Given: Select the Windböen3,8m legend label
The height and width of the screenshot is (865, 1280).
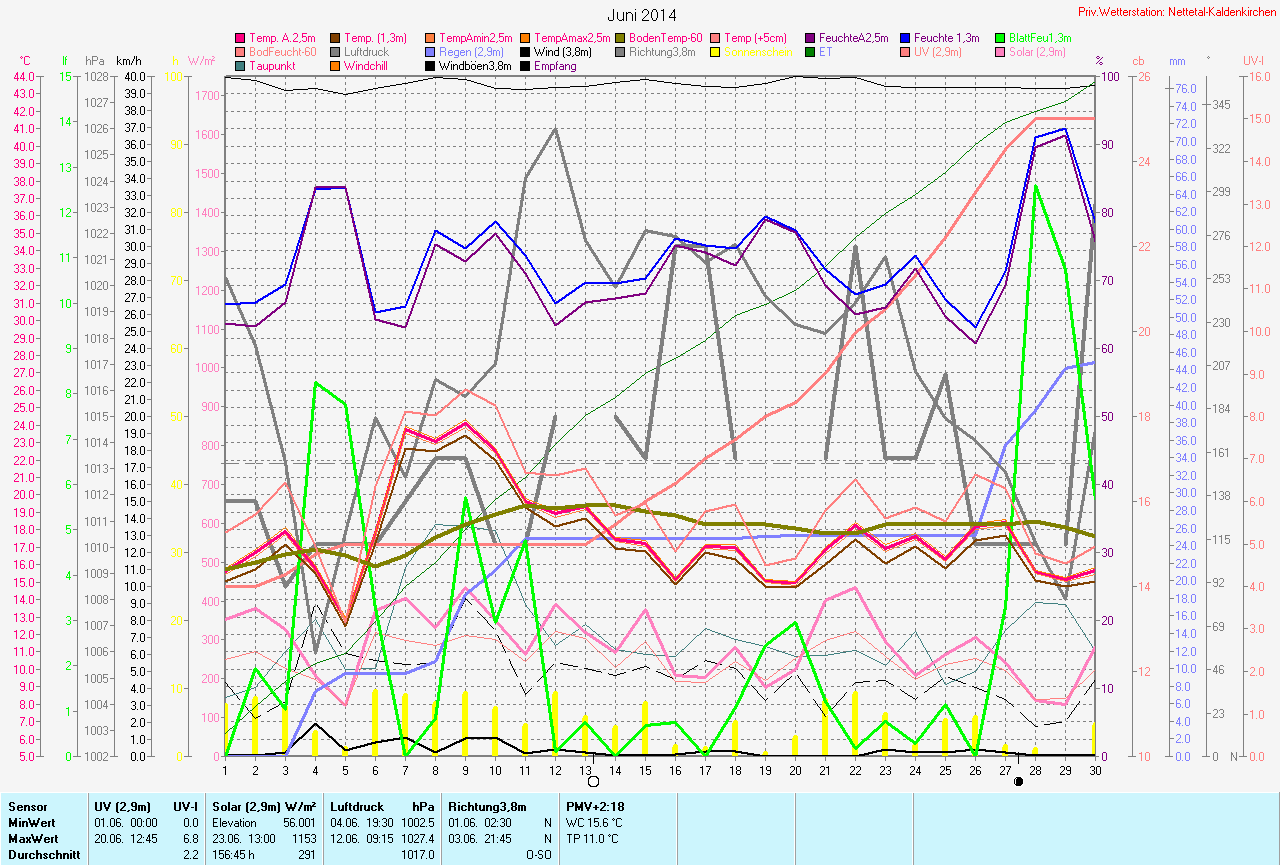Looking at the screenshot, I should pos(475,66).
